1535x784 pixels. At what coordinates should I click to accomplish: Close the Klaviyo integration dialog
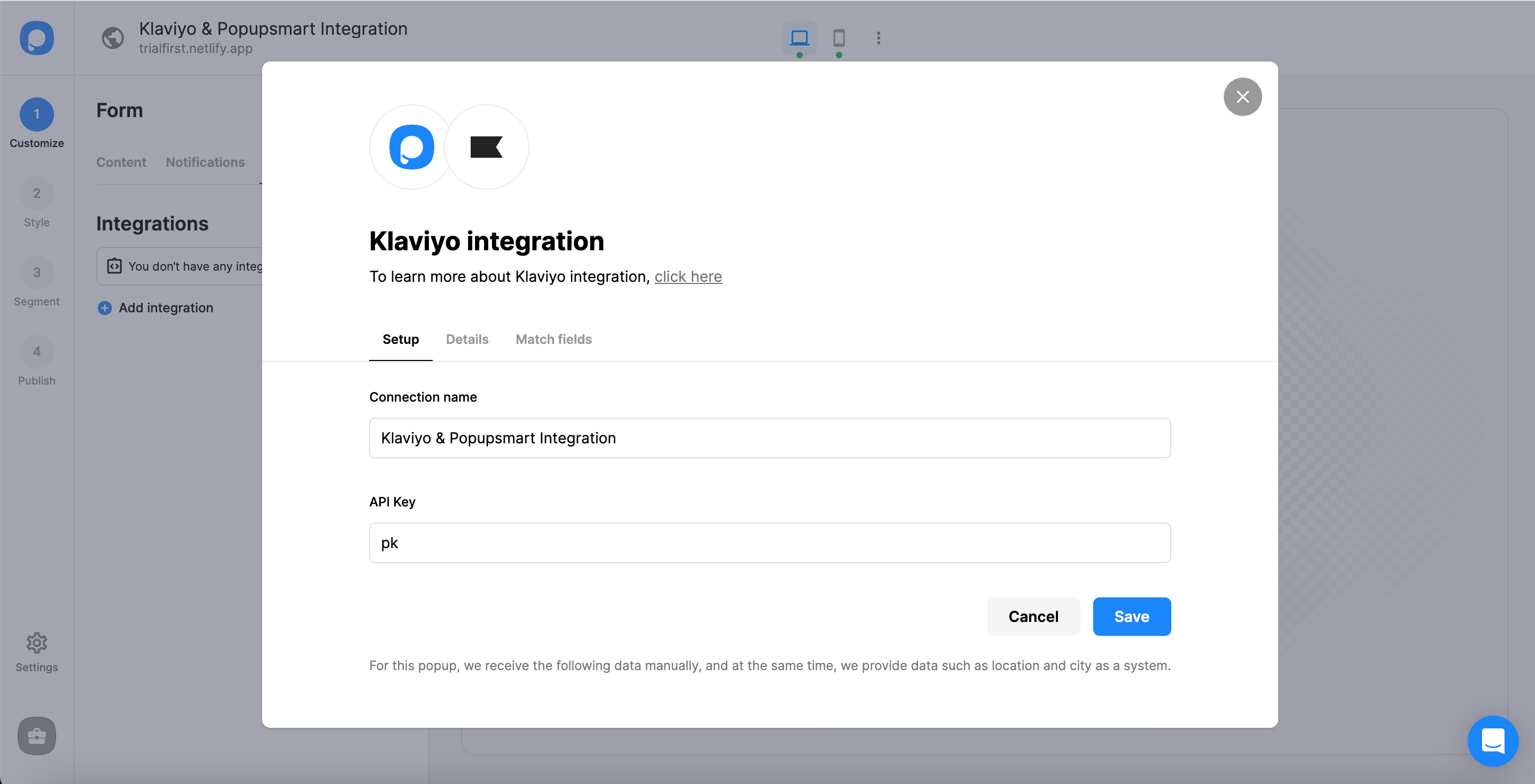(1242, 96)
